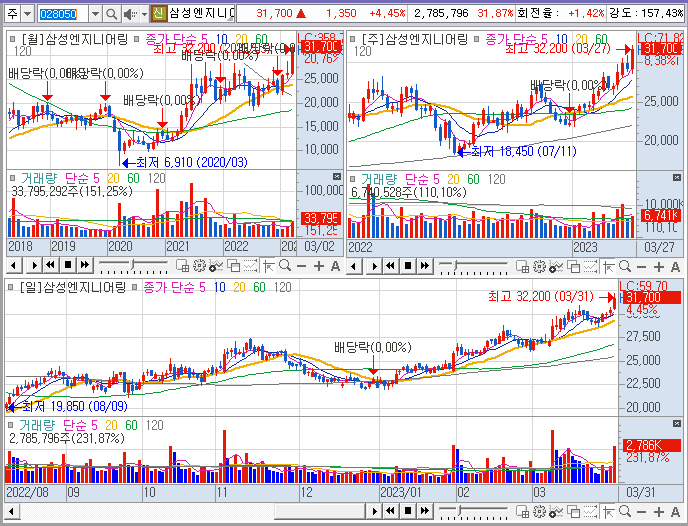Open gear settings in daily chart toolbar

click(539, 511)
